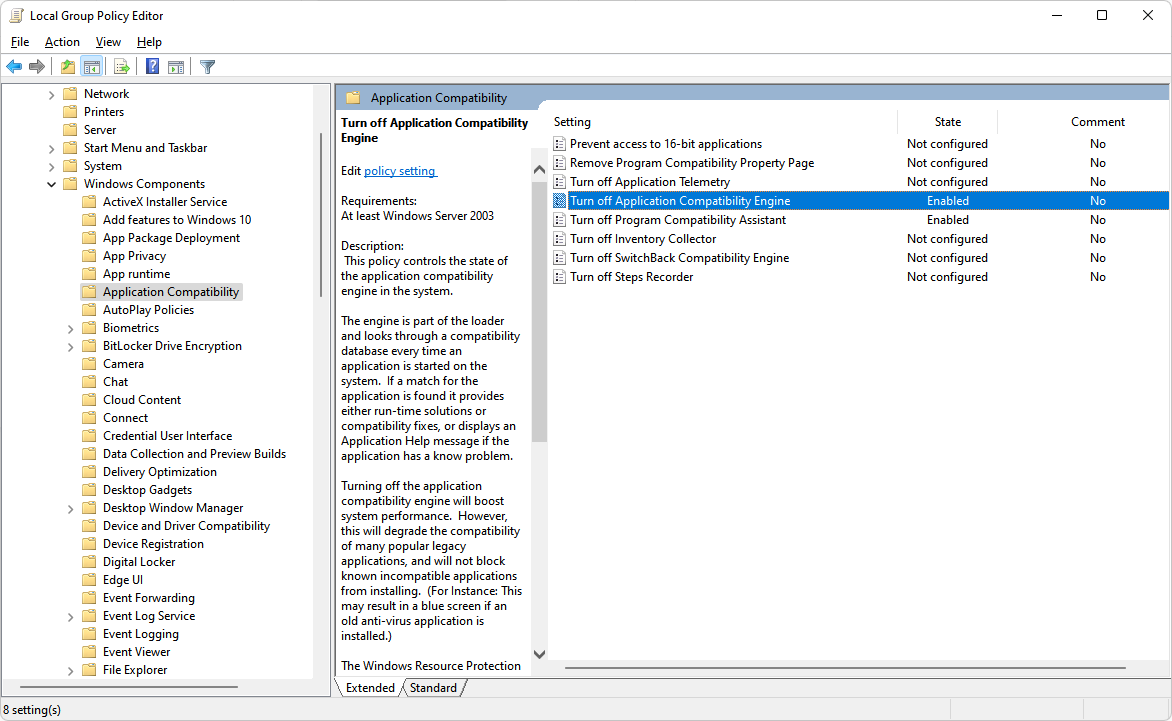Select the Edge UI tree folder

click(x=123, y=580)
